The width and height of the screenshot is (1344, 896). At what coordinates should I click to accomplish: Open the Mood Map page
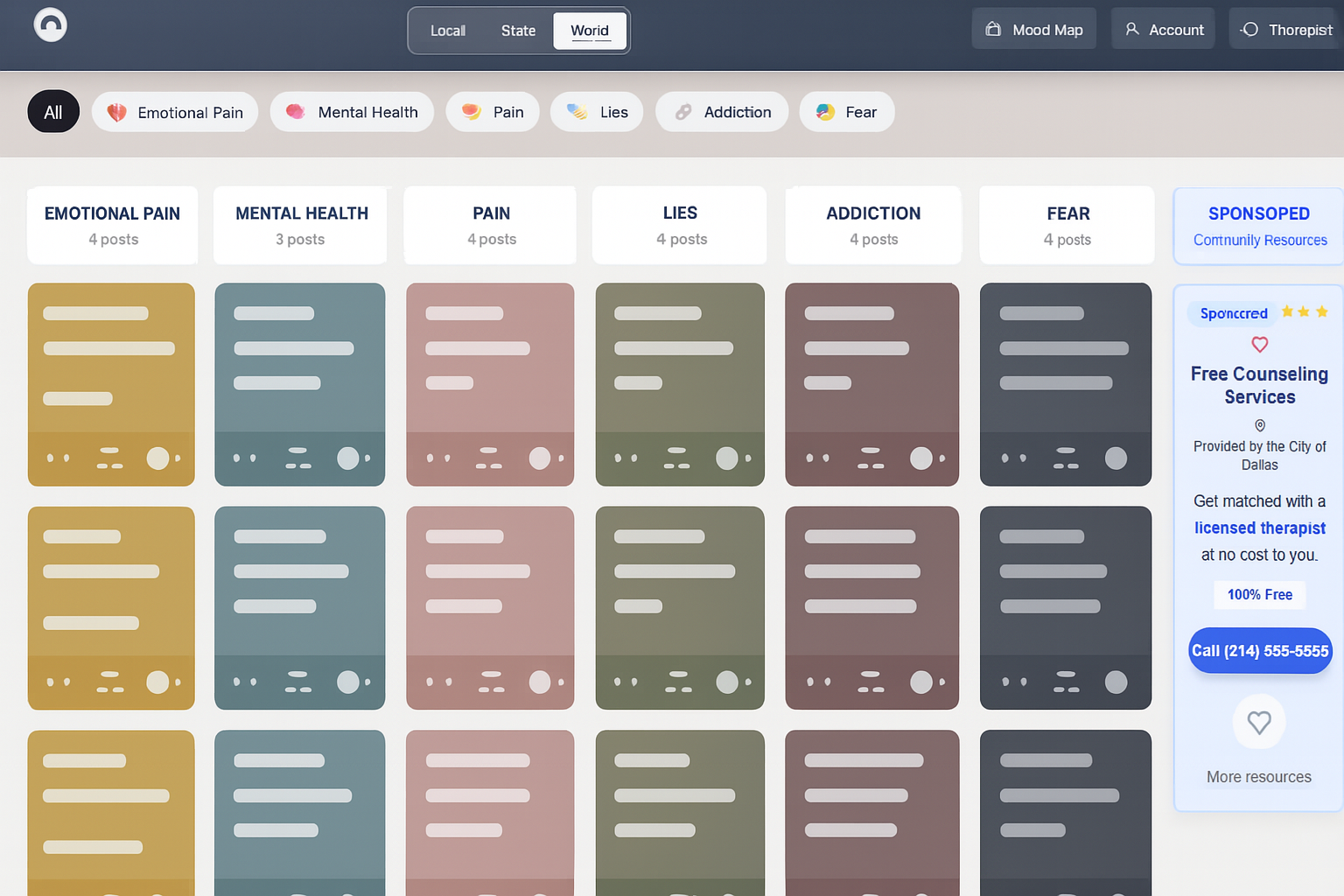1033,30
